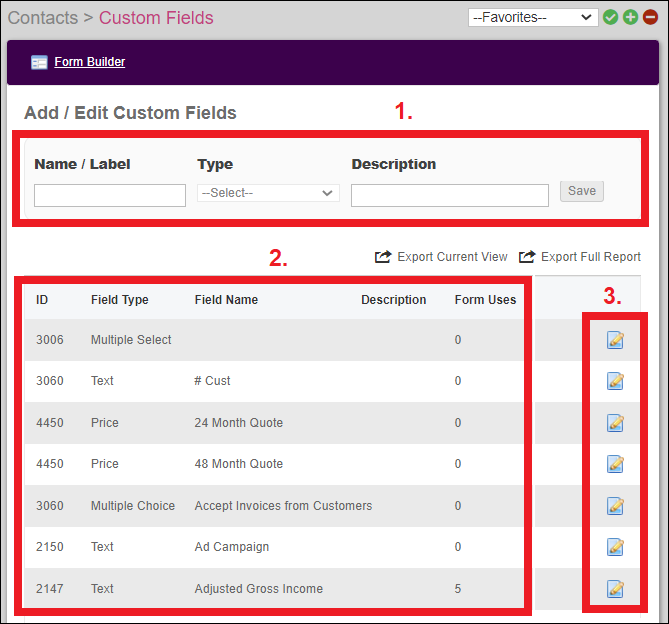Edit the 24 Month Quote field
669x624 pixels.
pos(615,423)
